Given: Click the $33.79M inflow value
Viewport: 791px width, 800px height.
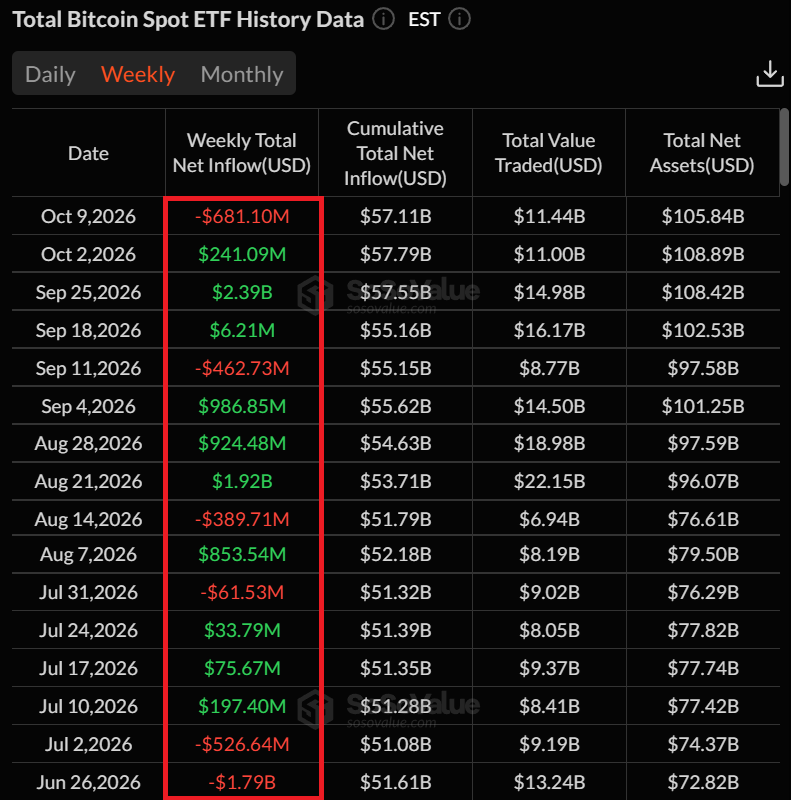Looking at the screenshot, I should [x=242, y=630].
